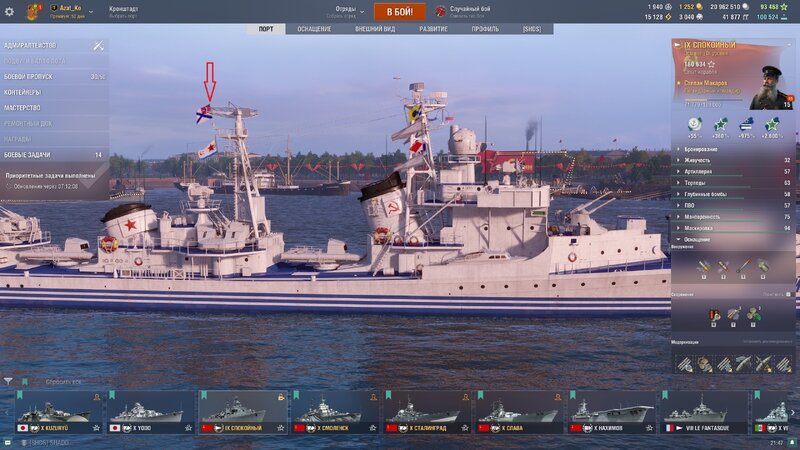Image resolution: width=800 pixels, height=450 pixels.
Task: Select the X Yodo ship card
Action: click(x=151, y=412)
